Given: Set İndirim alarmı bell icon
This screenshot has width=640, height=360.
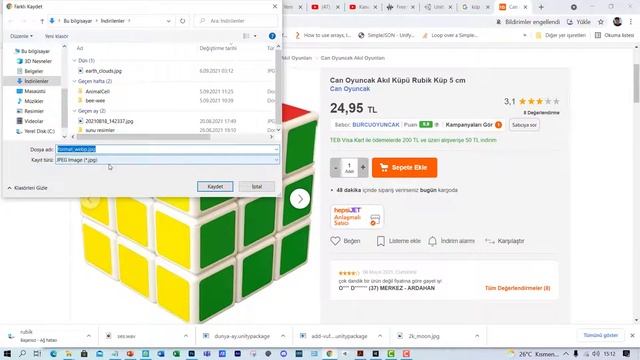Looking at the screenshot, I should click(432, 241).
